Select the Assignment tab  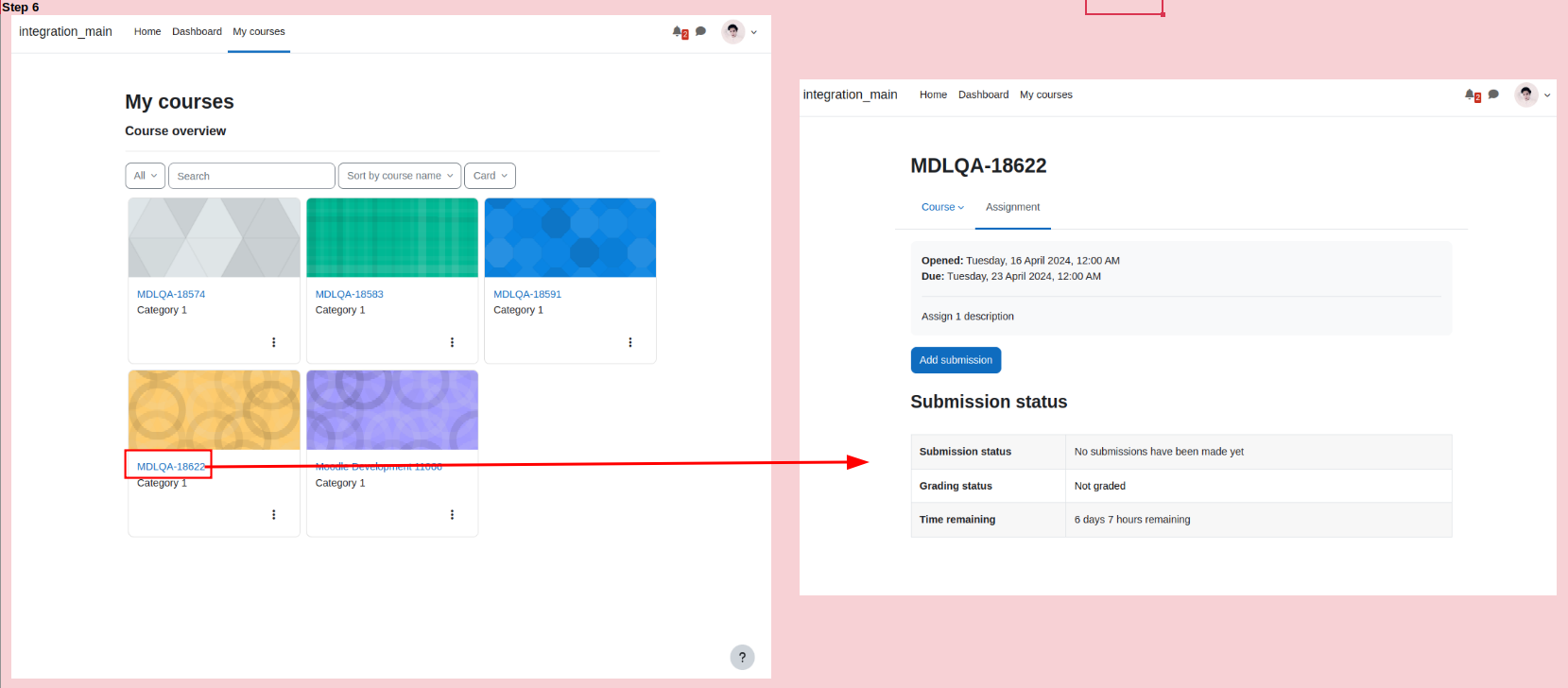coord(1012,207)
